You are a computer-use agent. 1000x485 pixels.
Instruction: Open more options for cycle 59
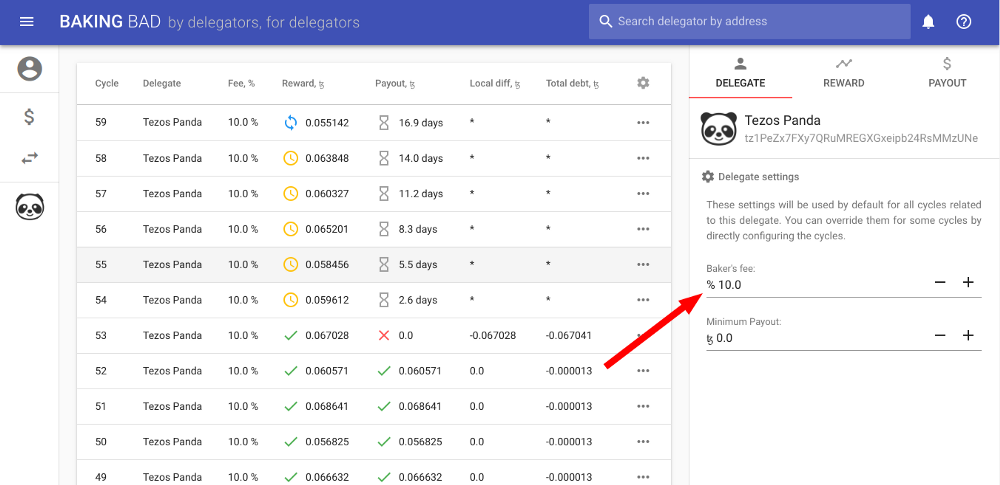click(x=643, y=123)
